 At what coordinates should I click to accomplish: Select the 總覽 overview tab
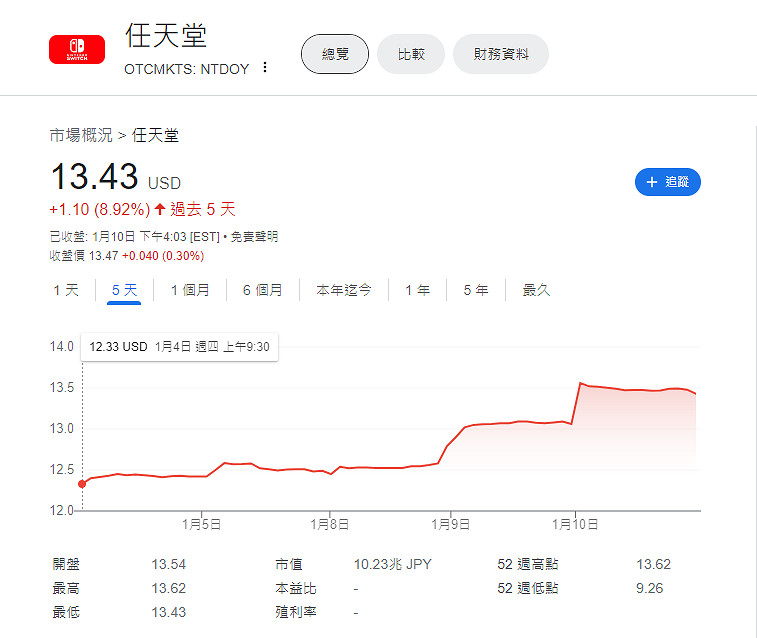click(x=335, y=54)
